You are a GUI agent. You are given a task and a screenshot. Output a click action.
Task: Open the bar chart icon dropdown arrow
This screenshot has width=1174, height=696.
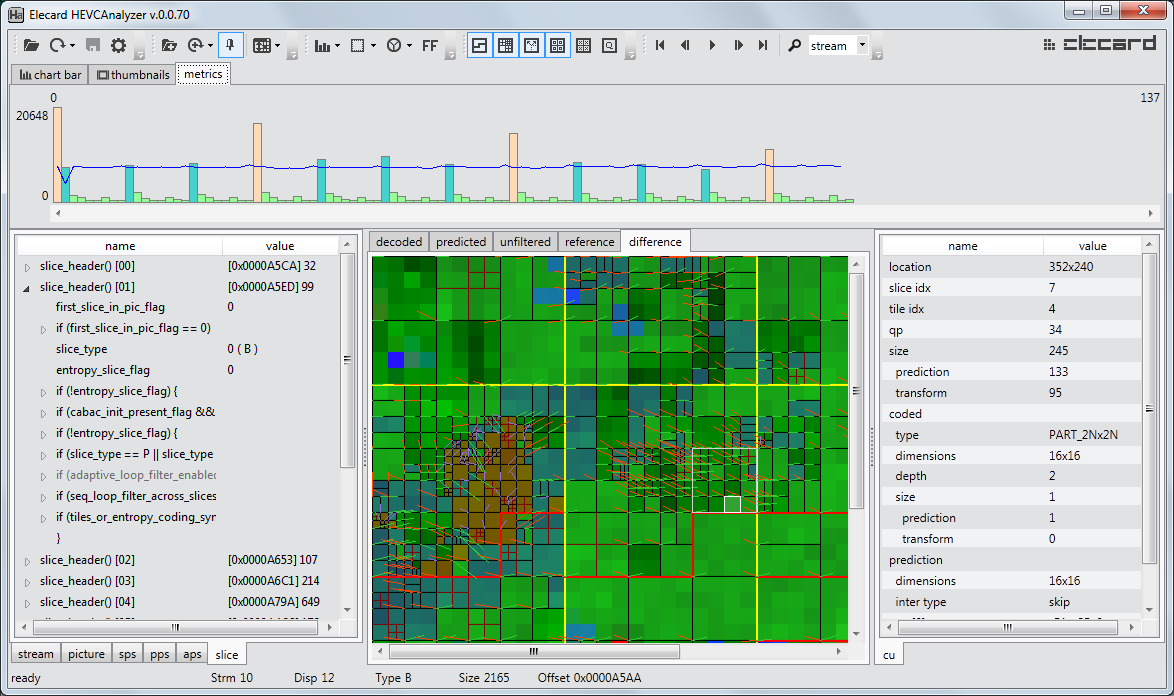(x=337, y=46)
